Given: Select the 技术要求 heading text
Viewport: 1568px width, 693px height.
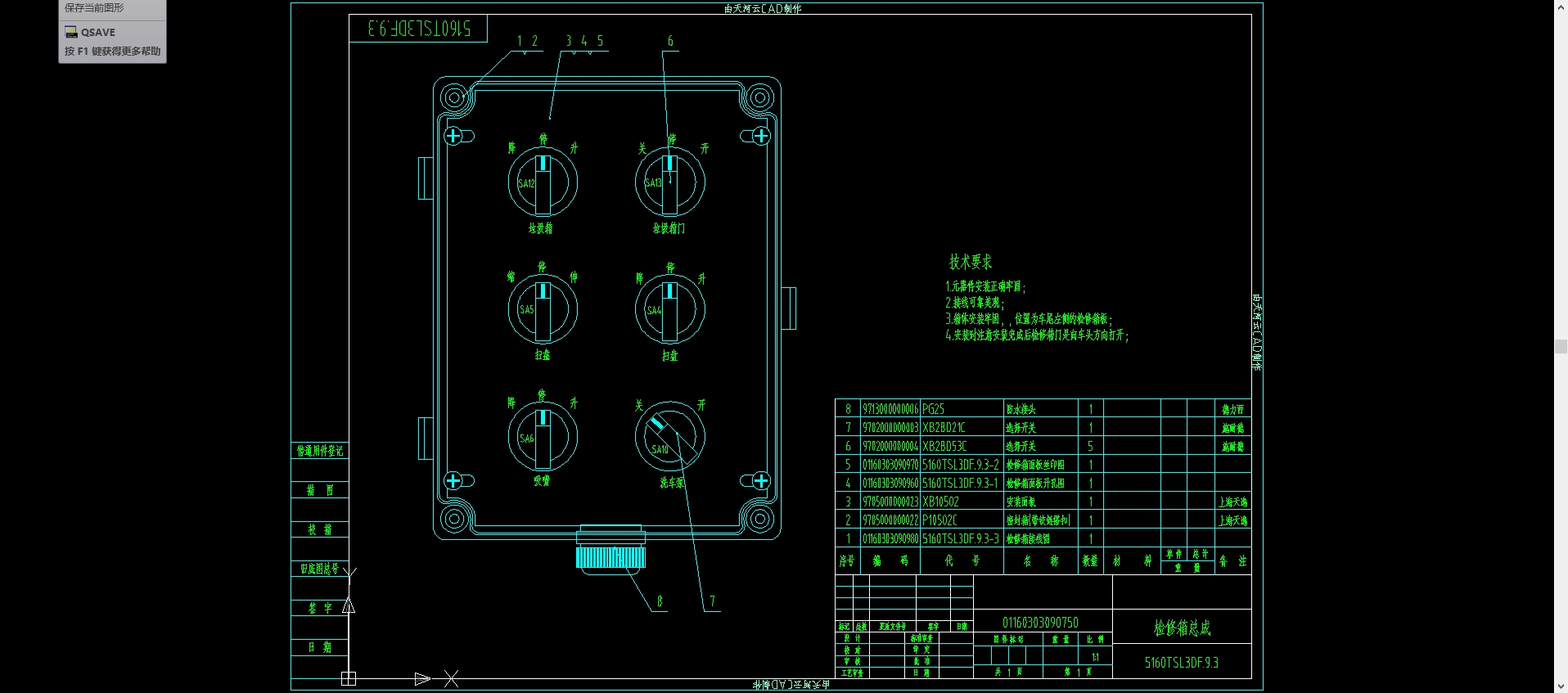Looking at the screenshot, I should click(971, 262).
